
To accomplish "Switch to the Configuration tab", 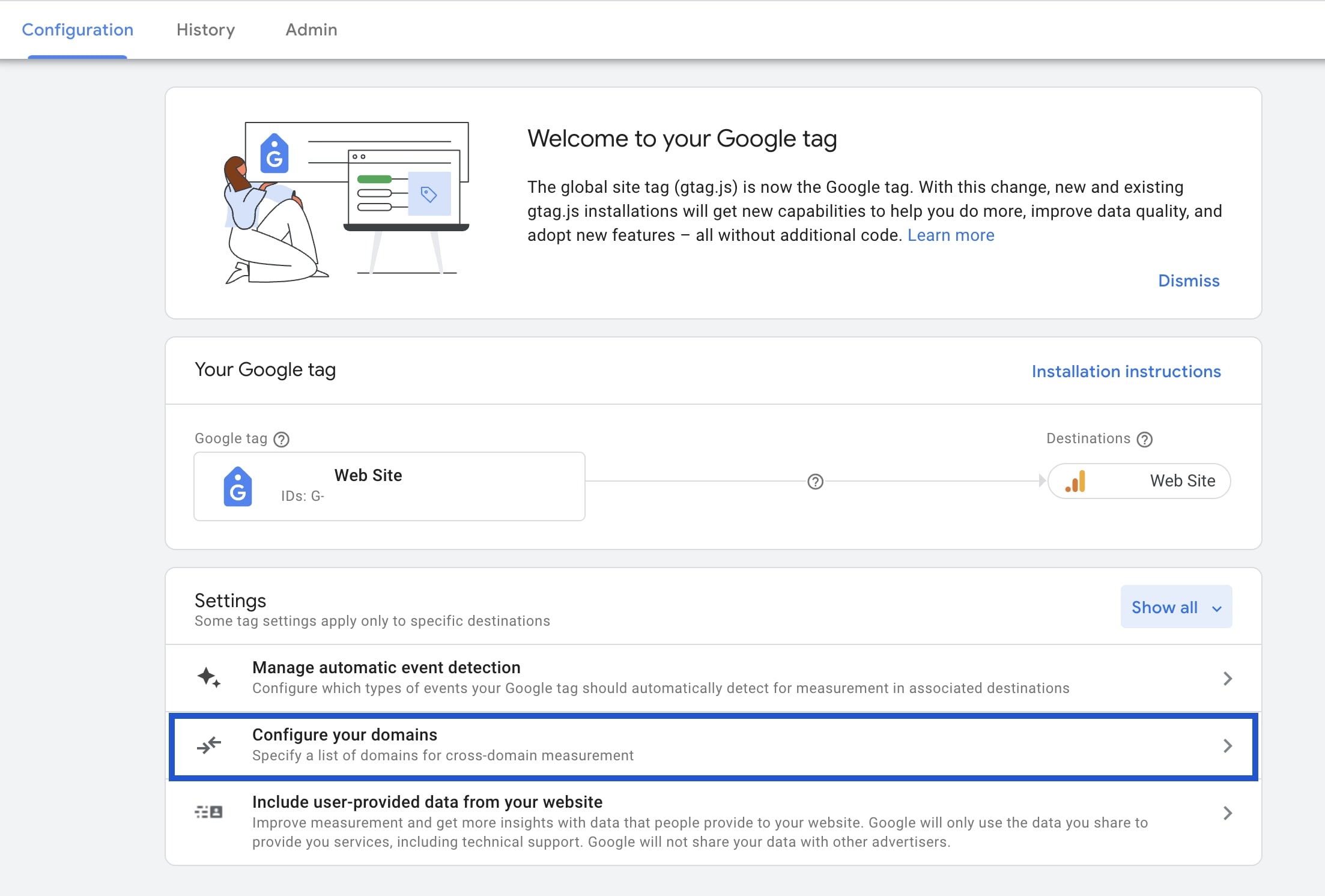I will coord(77,29).
